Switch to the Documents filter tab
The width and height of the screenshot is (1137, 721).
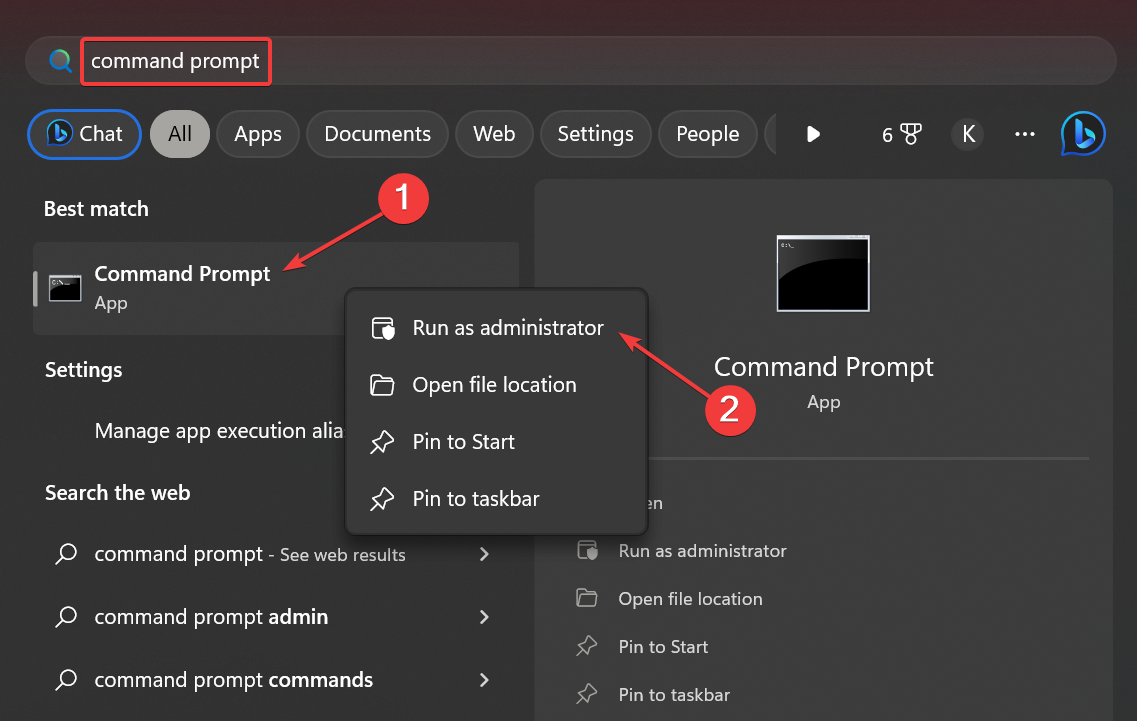(377, 134)
